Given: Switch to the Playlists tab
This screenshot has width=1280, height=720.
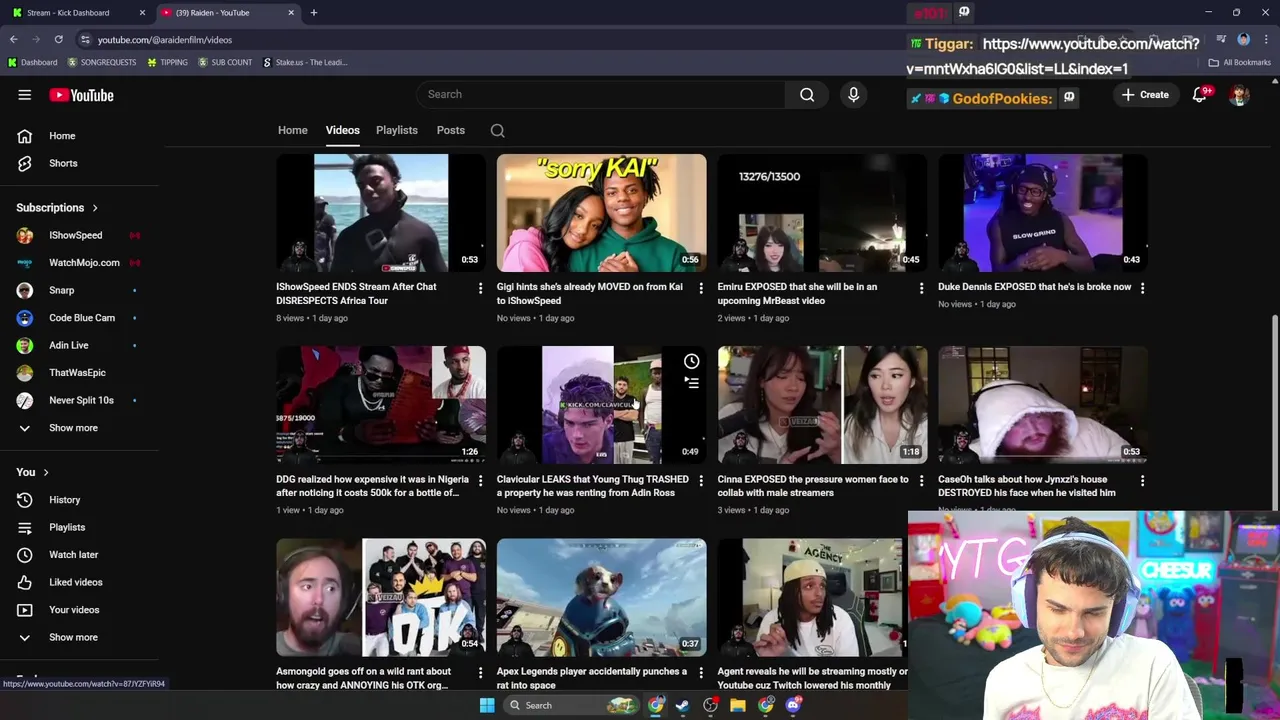Looking at the screenshot, I should 397,130.
